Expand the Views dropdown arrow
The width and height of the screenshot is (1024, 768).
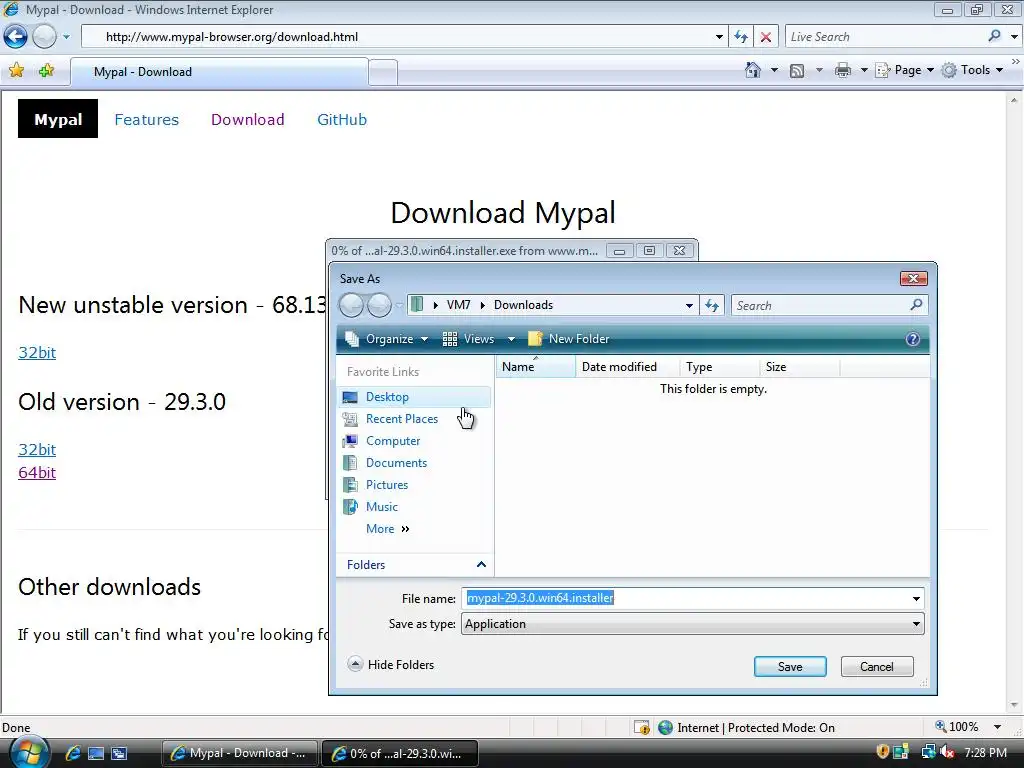[511, 339]
